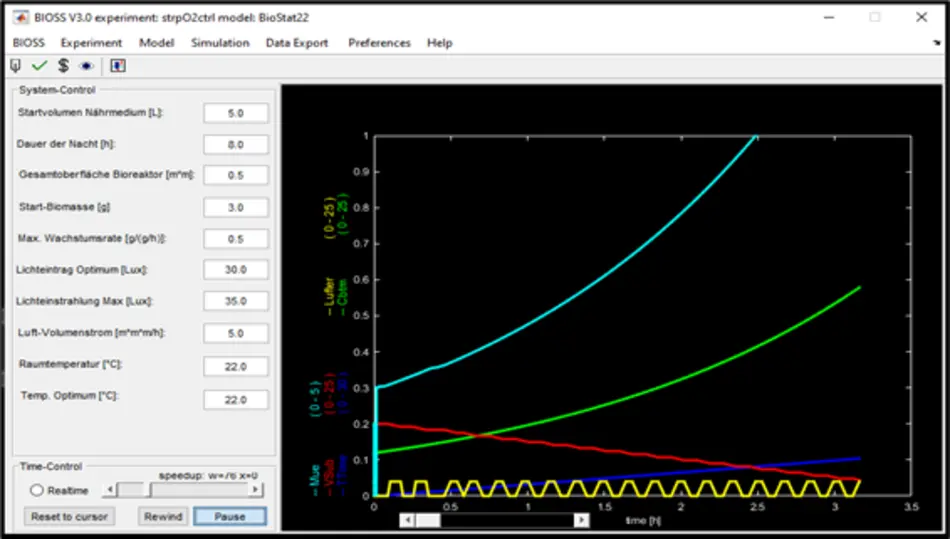
Task: Click the Start-Biomasse input field
Action: pyautogui.click(x=236, y=207)
